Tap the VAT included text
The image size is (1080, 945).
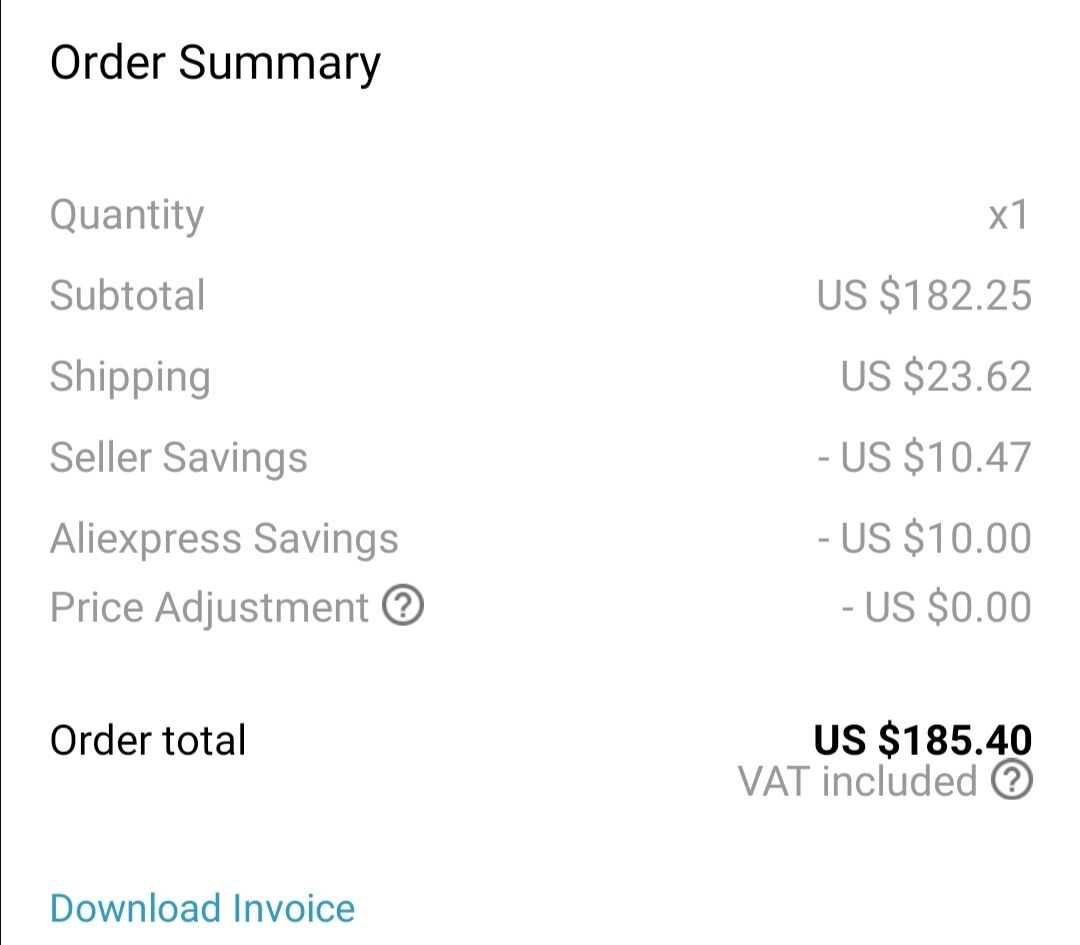[x=858, y=781]
